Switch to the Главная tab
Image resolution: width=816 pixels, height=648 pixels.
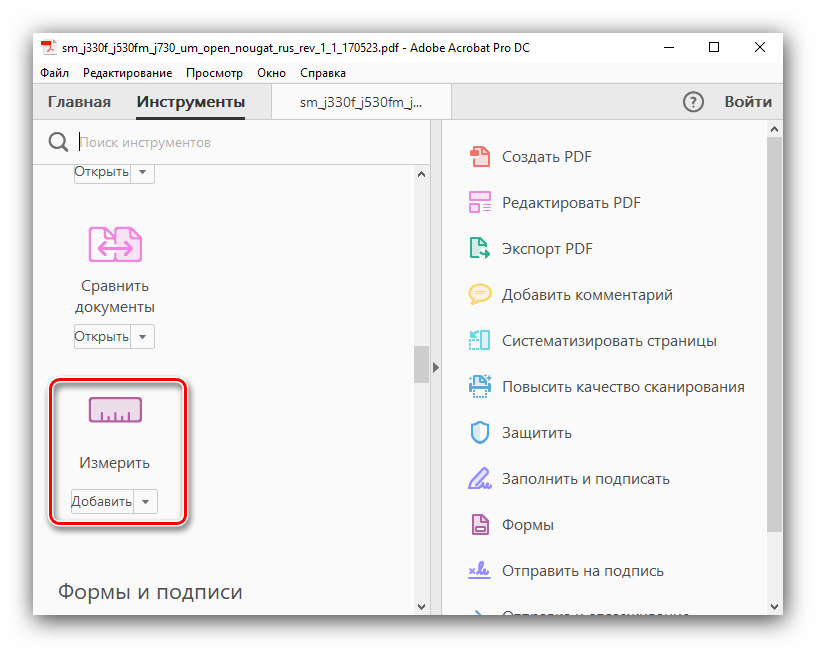[79, 102]
